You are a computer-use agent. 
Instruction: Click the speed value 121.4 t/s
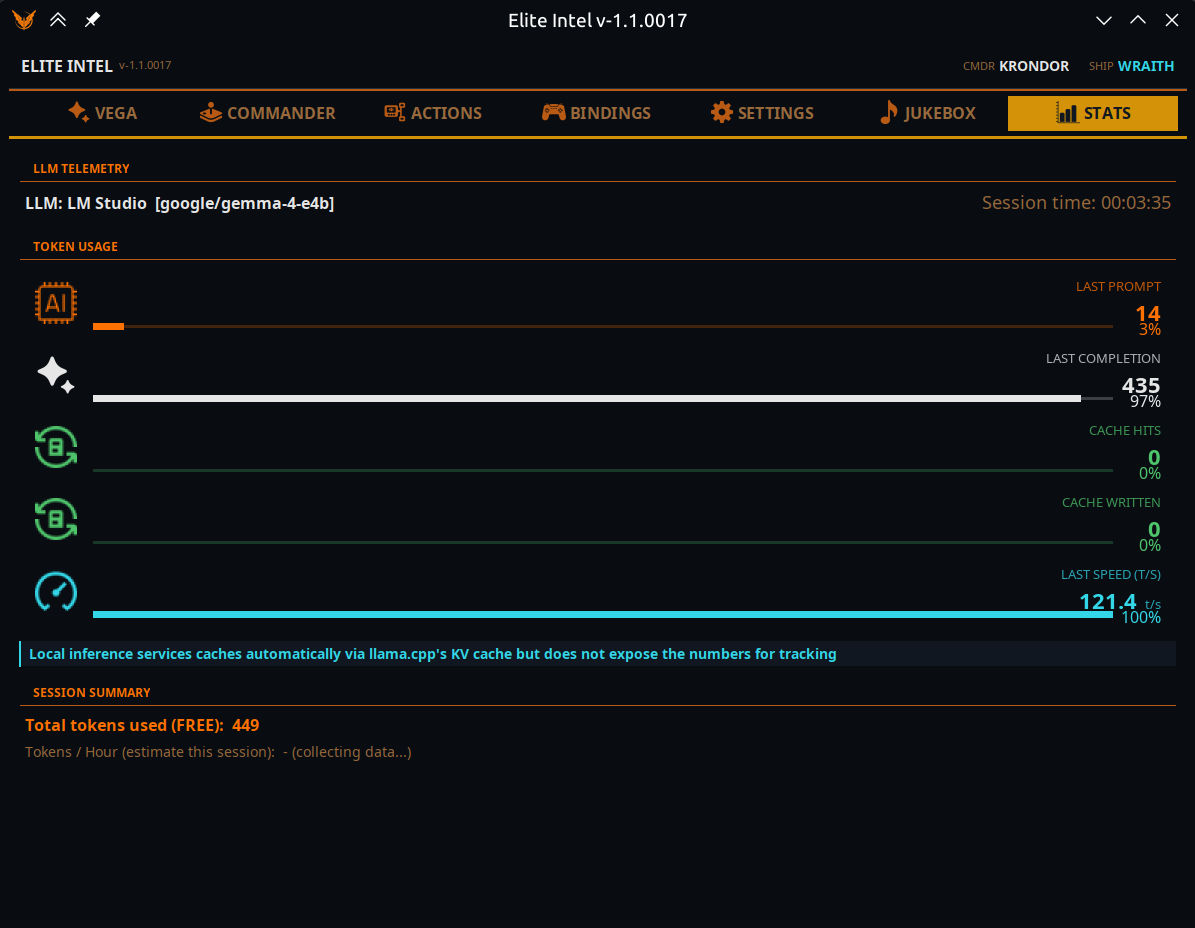click(1120, 602)
